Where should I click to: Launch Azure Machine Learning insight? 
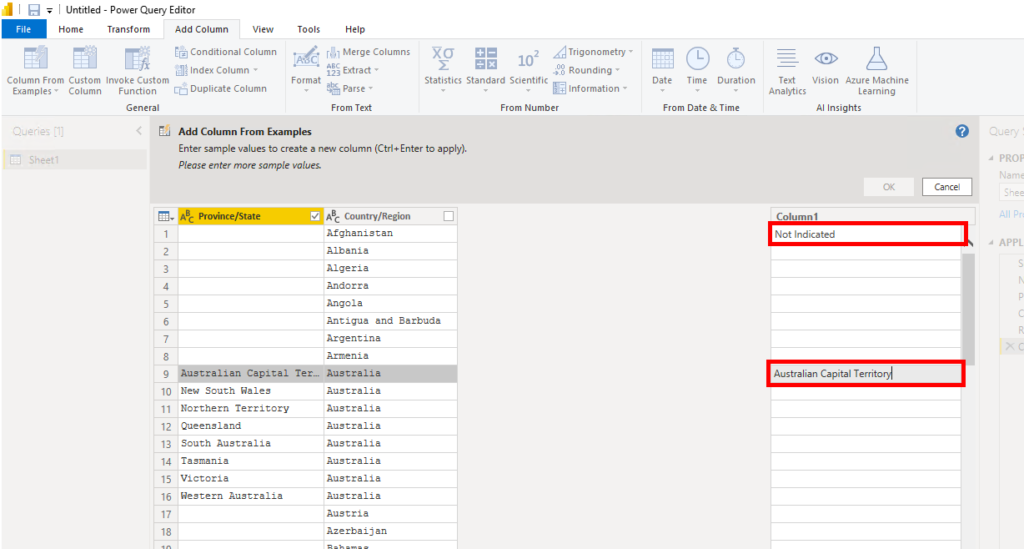pyautogui.click(x=876, y=71)
